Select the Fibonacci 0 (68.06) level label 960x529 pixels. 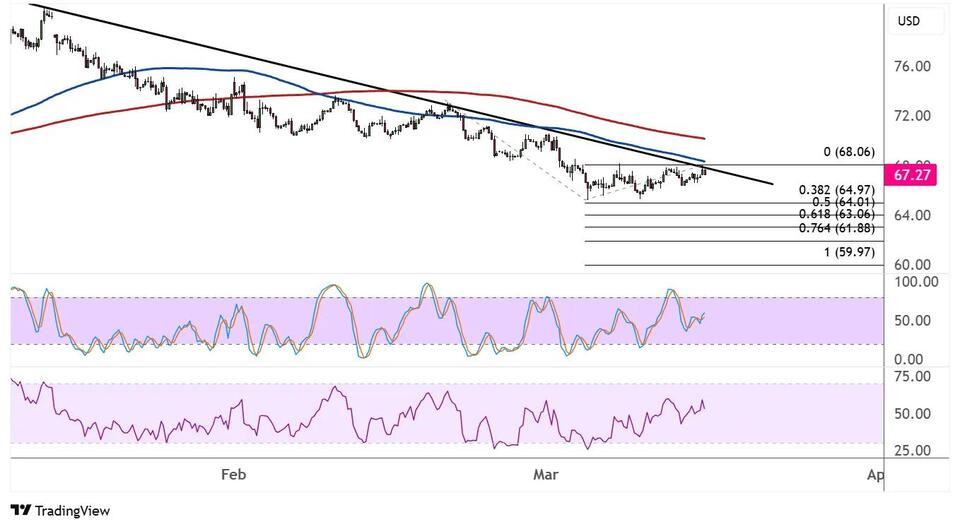pyautogui.click(x=849, y=152)
